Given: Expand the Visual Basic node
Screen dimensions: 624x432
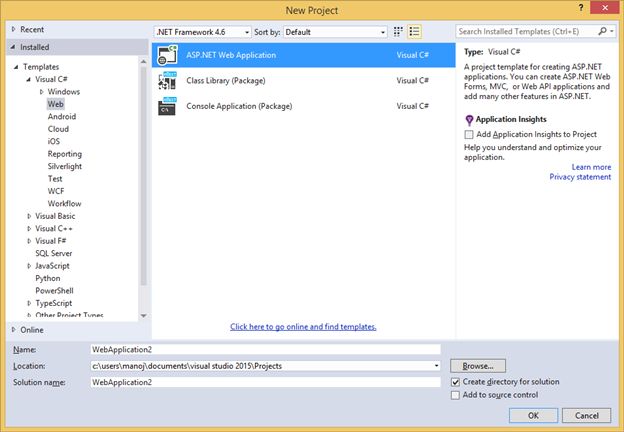Looking at the screenshot, I should [x=29, y=216].
